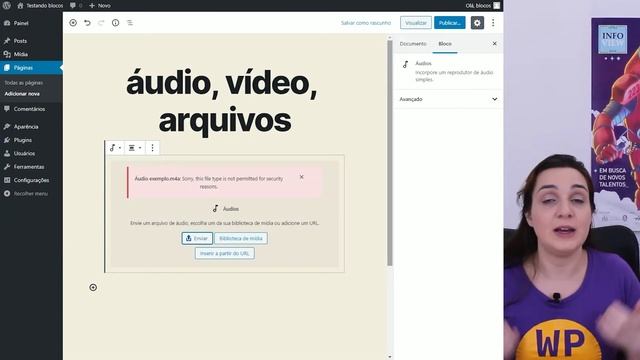Click the page title áudio, vídeo, arquivos

tap(222, 101)
